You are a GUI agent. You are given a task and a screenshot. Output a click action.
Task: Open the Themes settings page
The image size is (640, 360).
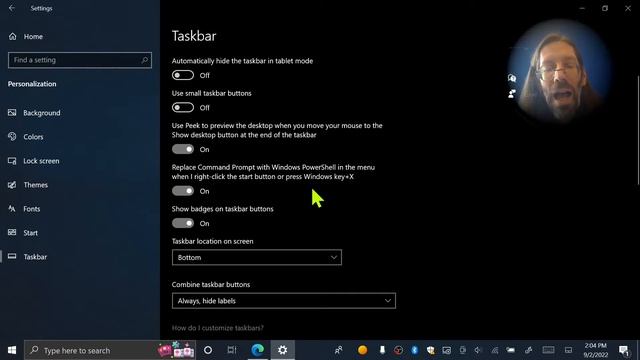(x=36, y=185)
